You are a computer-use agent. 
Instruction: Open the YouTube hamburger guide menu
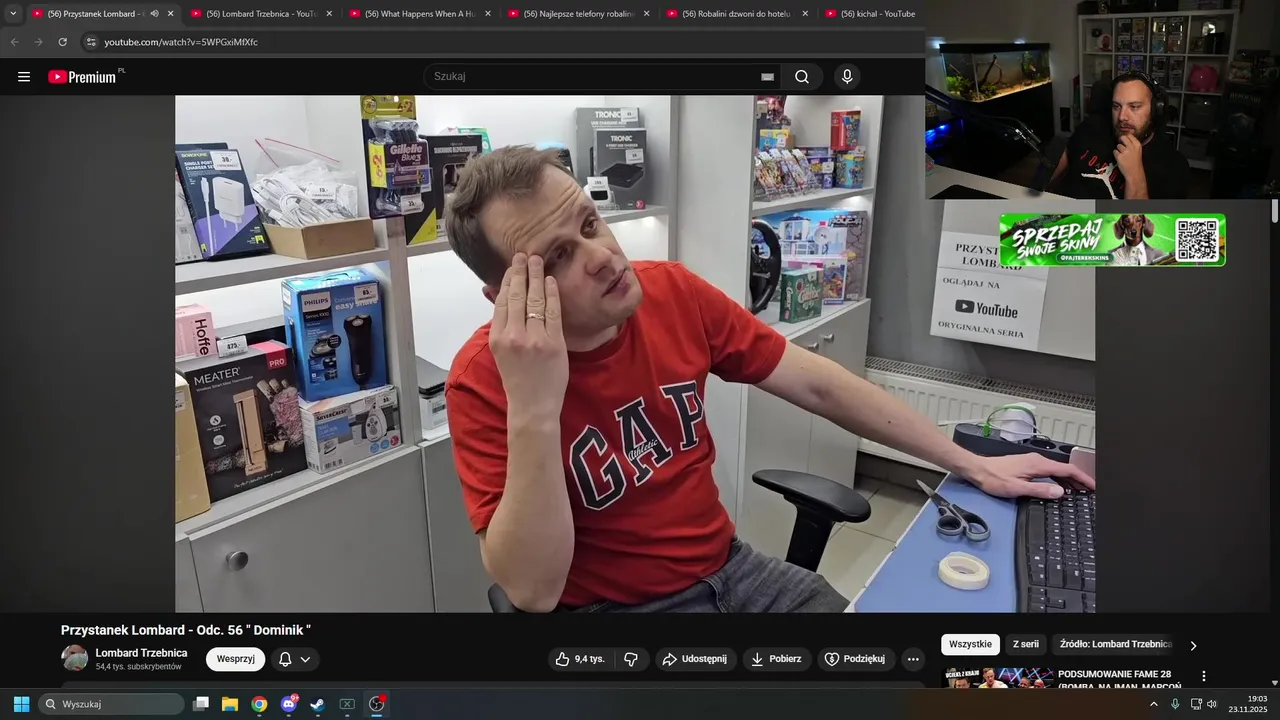tap(24, 77)
